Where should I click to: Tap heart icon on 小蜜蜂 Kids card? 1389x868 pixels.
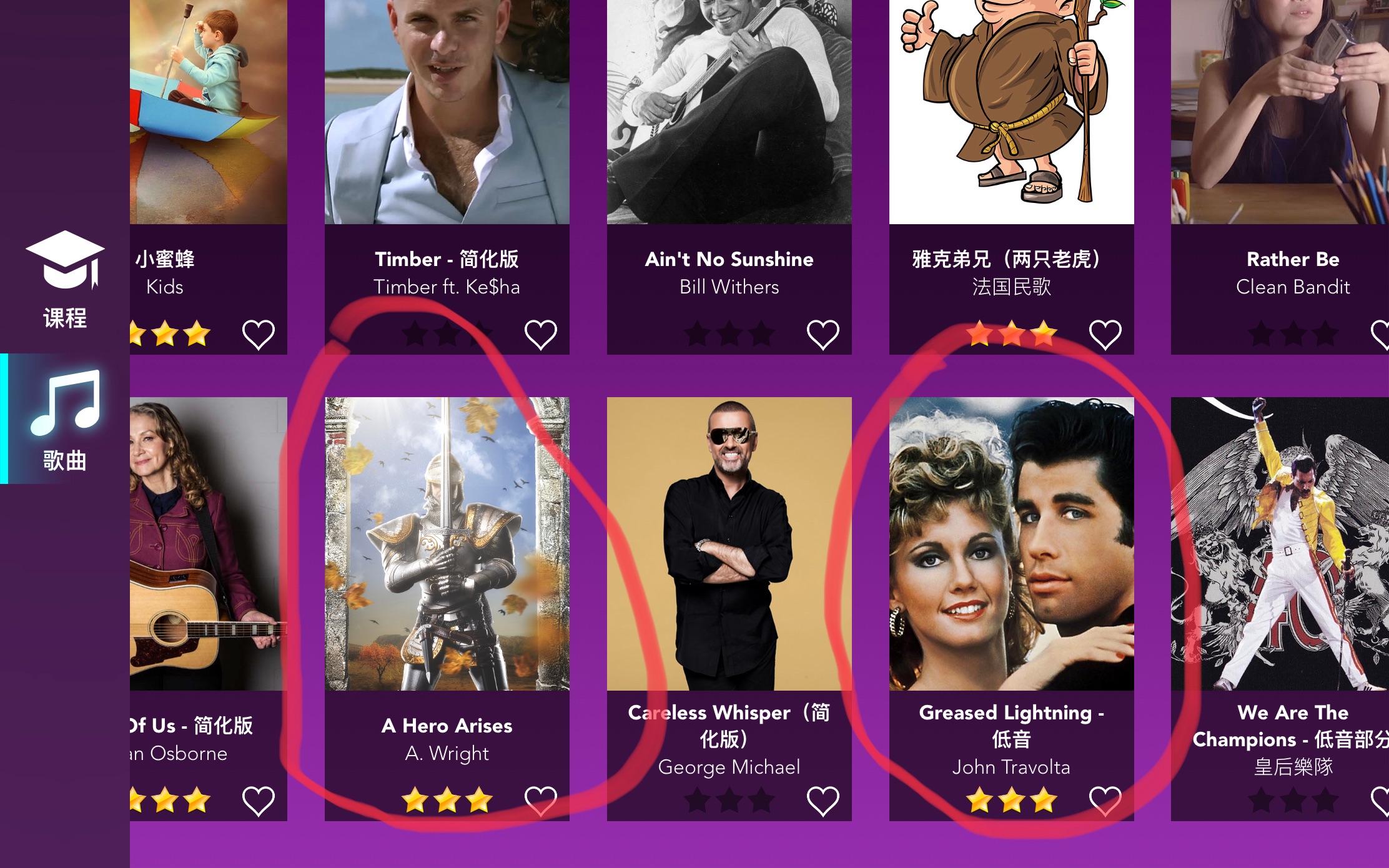(258, 335)
